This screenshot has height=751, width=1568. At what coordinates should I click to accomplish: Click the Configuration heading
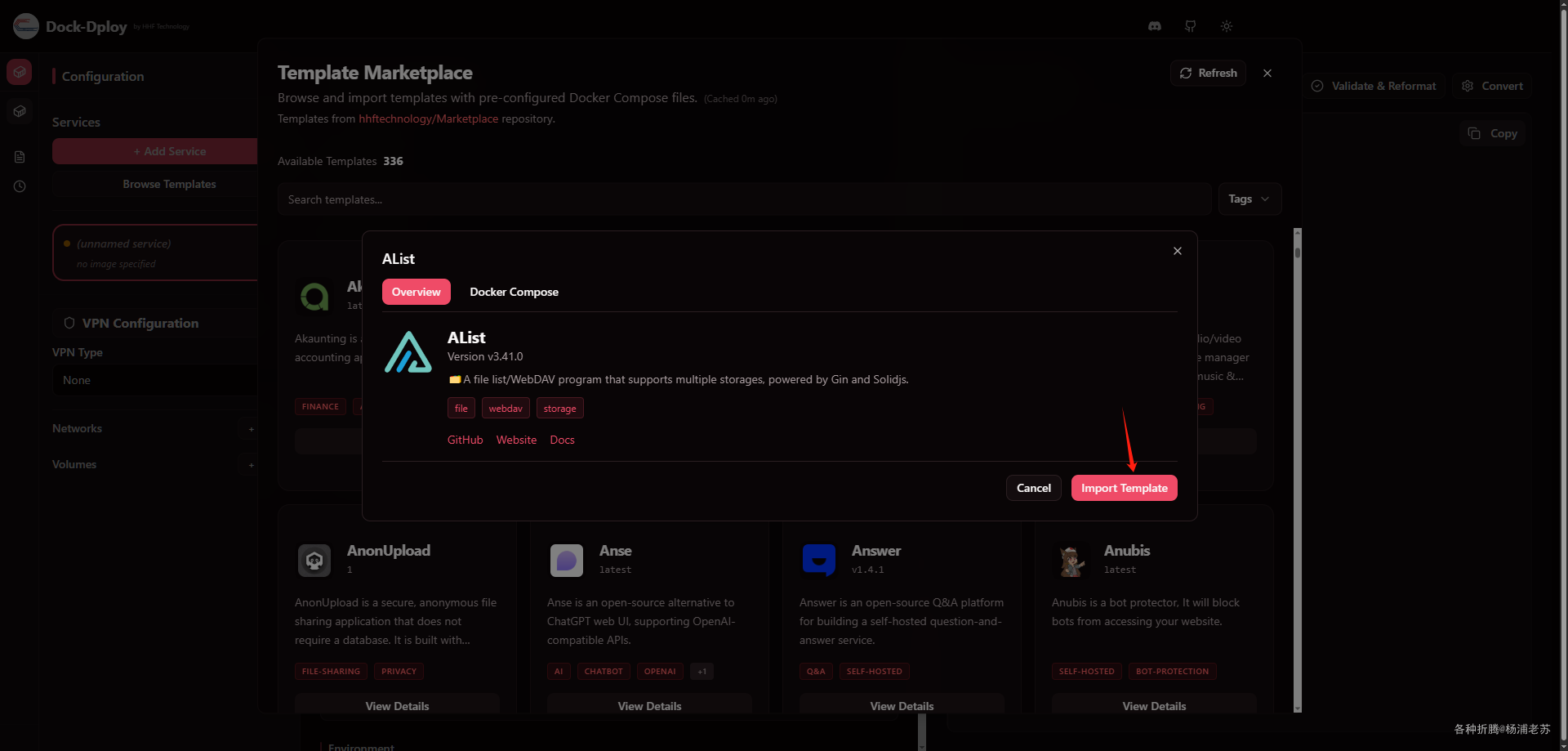[103, 76]
